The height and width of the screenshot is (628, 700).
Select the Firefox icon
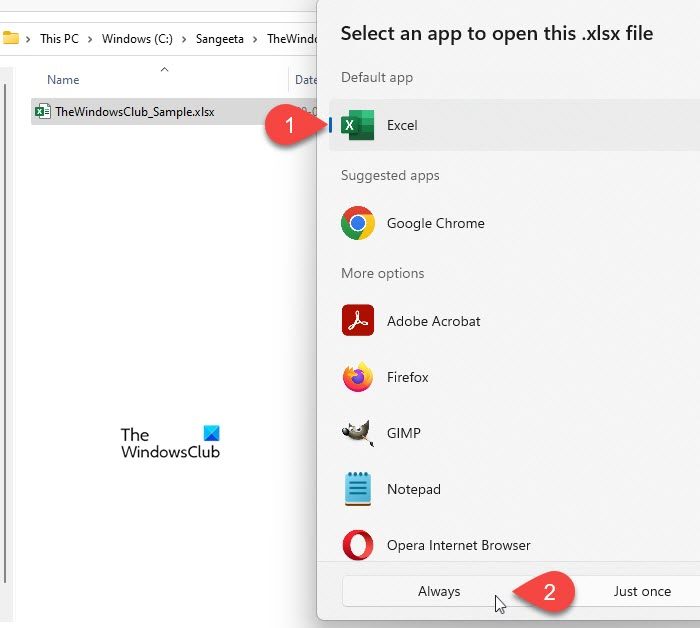click(358, 377)
